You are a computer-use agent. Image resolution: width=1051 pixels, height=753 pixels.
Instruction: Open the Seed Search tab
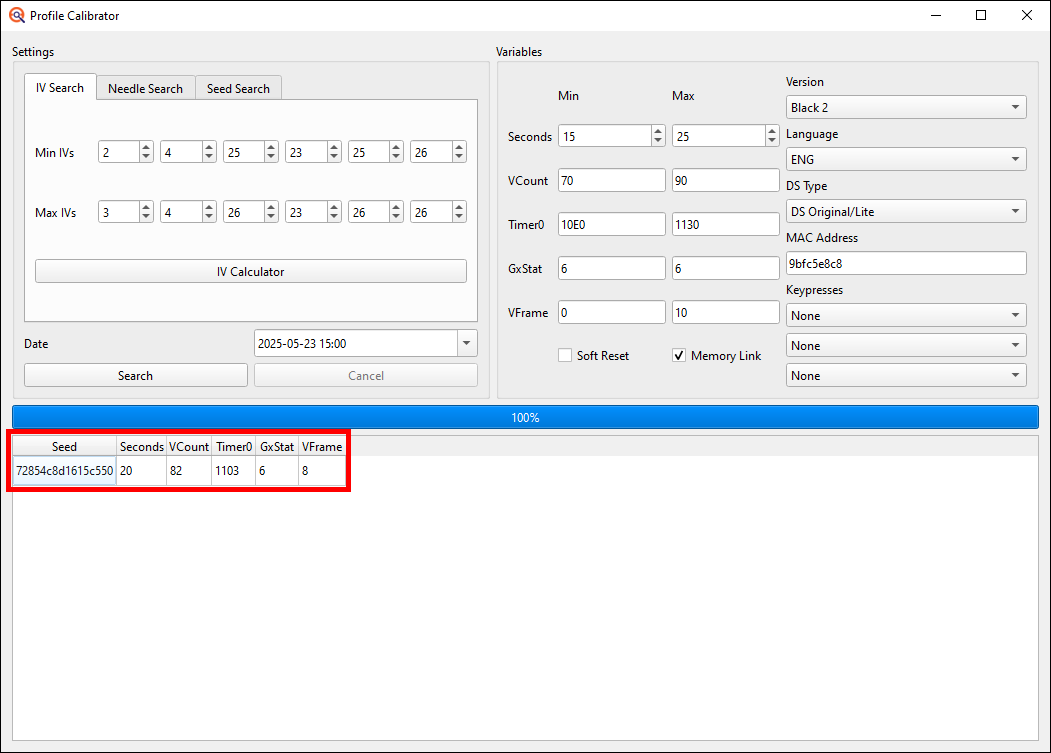238,89
